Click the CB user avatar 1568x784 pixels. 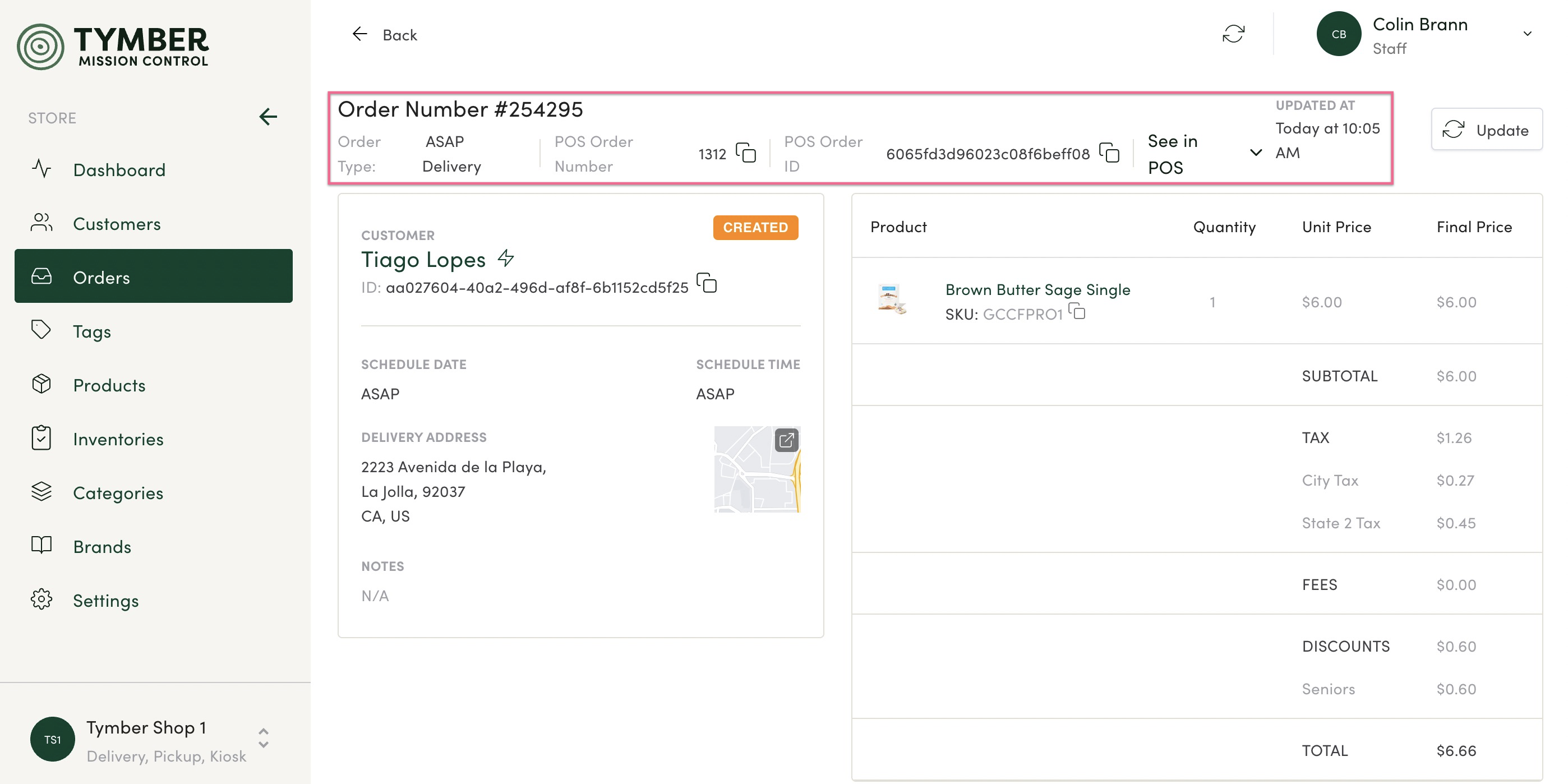[1339, 34]
